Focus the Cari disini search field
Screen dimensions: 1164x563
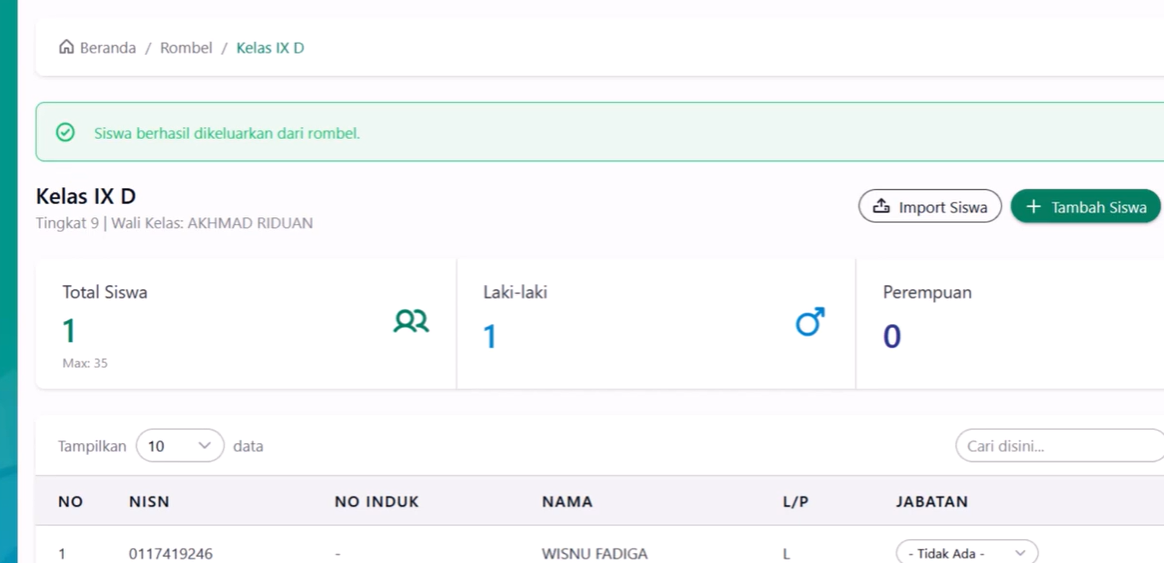tap(1058, 446)
